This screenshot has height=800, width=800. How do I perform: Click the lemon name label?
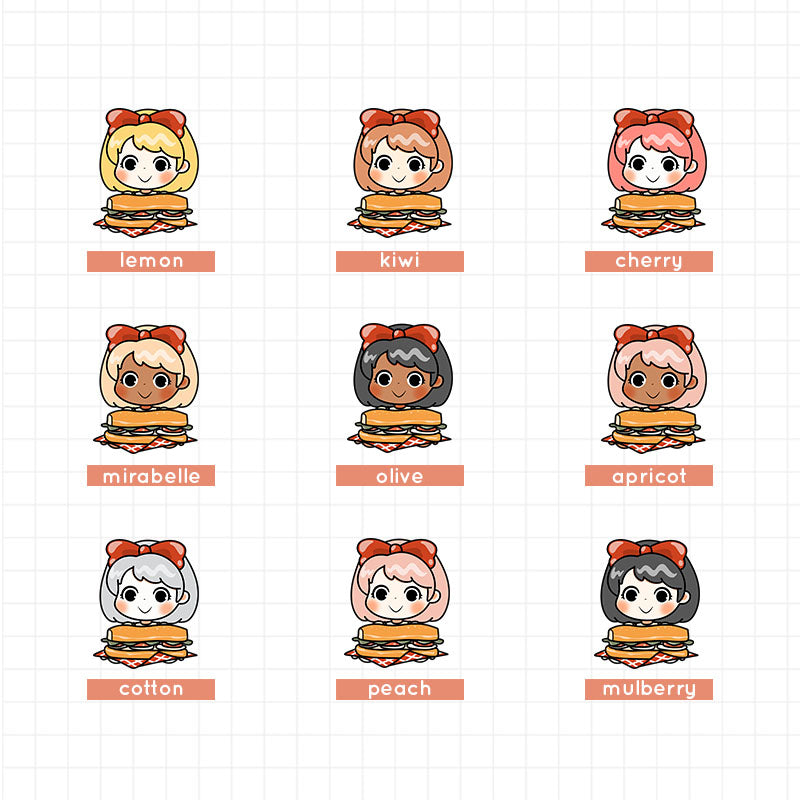pos(151,261)
